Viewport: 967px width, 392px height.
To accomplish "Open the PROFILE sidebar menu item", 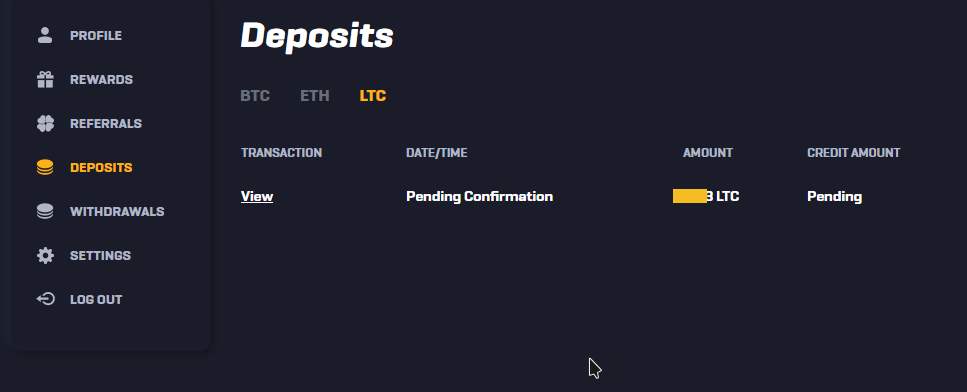I will pyautogui.click(x=96, y=36).
